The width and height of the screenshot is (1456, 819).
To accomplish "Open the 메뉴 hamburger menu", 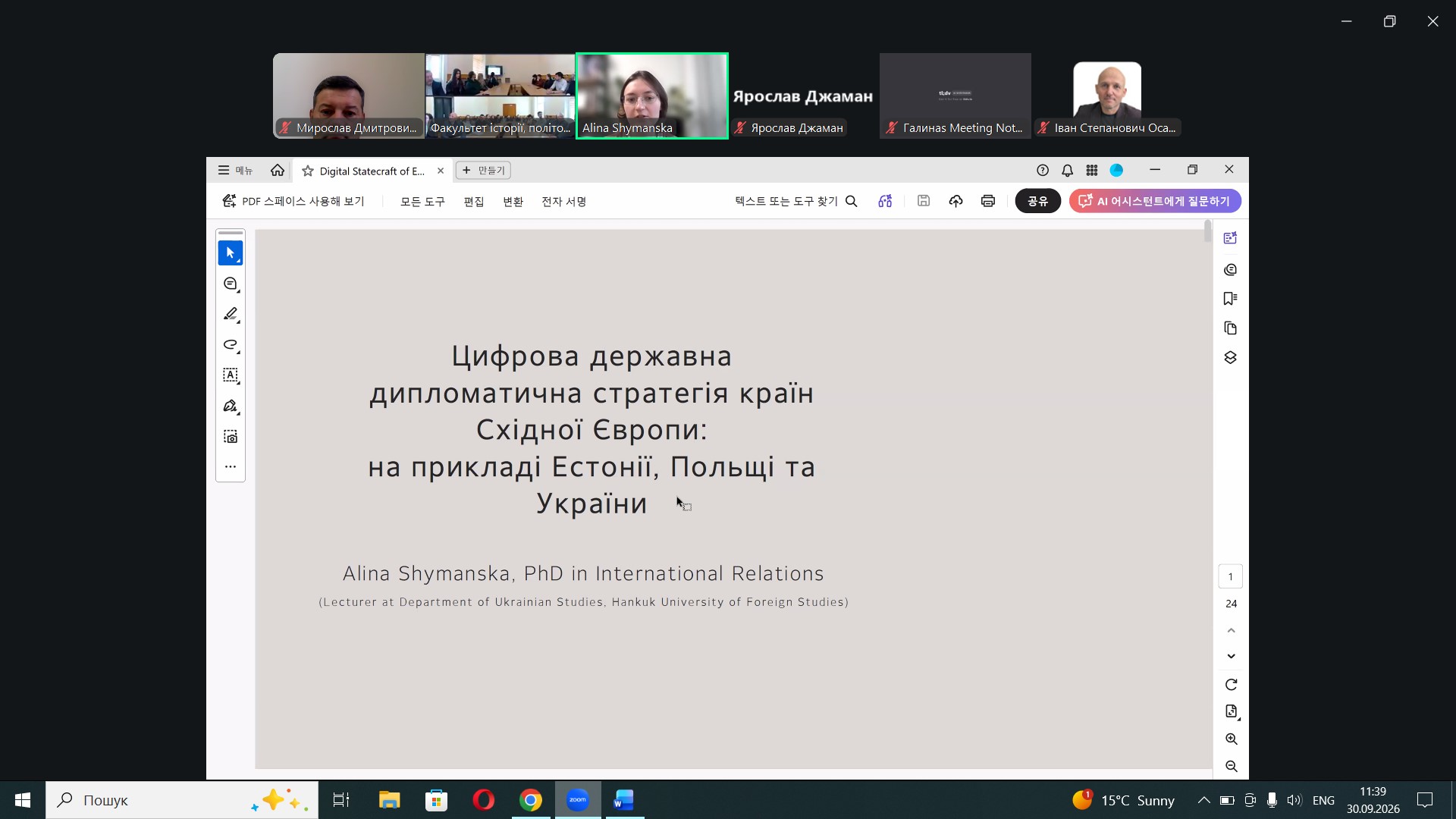I will tap(235, 171).
